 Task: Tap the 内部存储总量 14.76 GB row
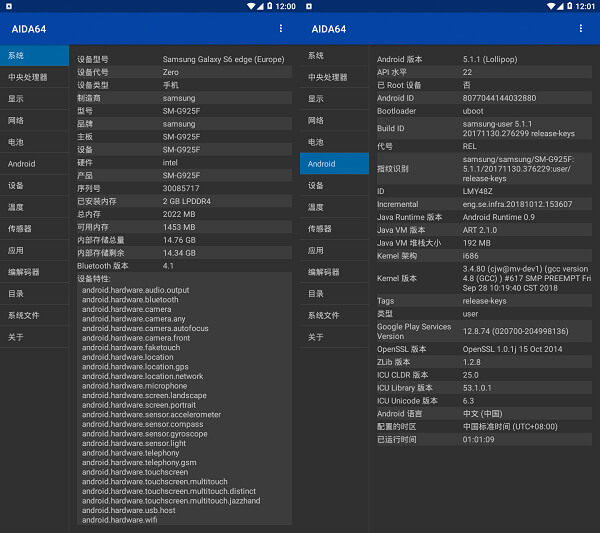(184, 240)
